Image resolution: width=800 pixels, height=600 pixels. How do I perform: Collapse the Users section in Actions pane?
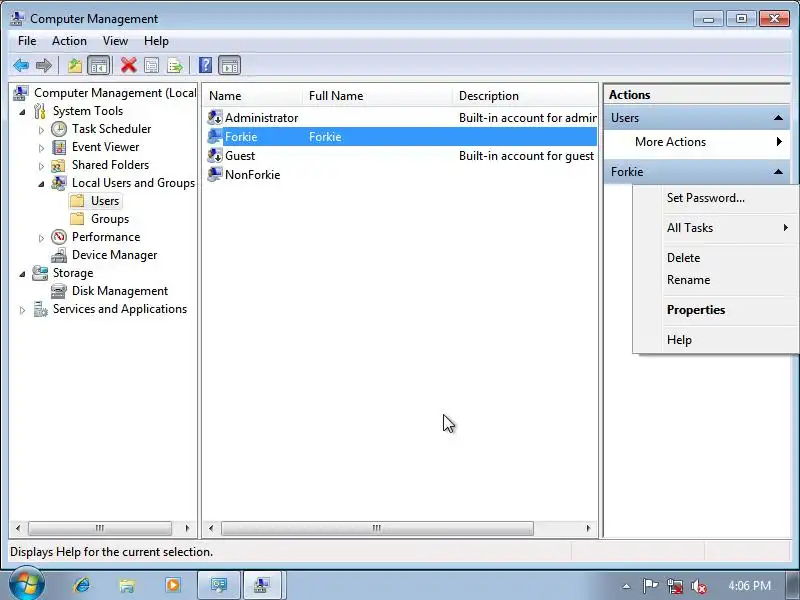click(778, 118)
